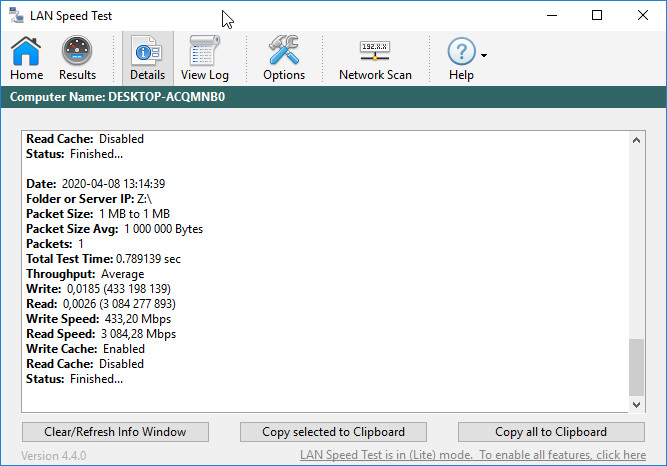Screen dimensions: 667x466
Task: Launch Network Scan from the toolbar
Action: [x=375, y=58]
